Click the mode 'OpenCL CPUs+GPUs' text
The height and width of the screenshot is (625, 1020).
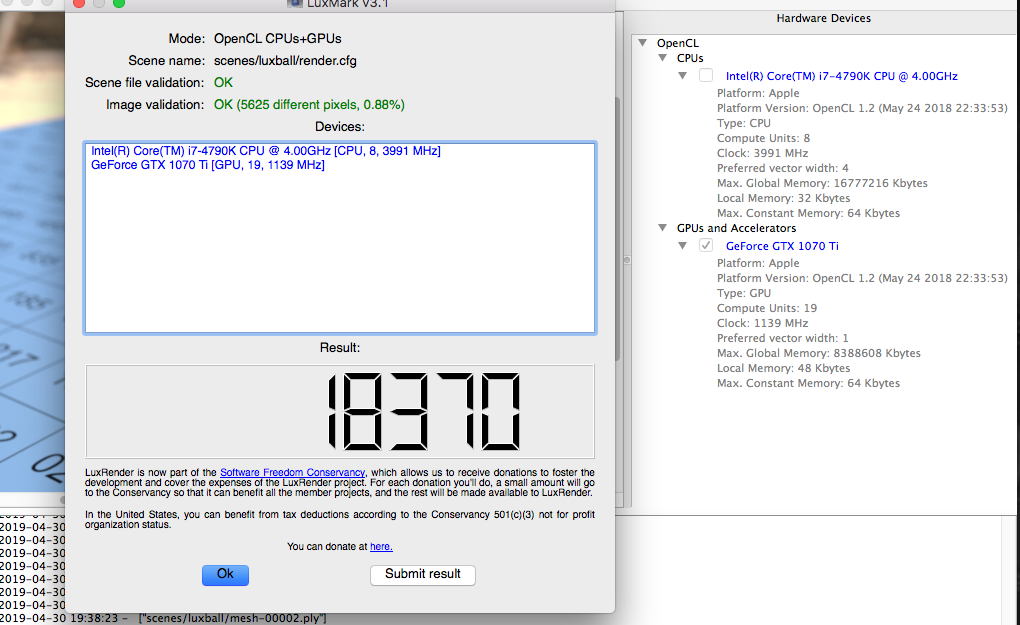click(278, 38)
